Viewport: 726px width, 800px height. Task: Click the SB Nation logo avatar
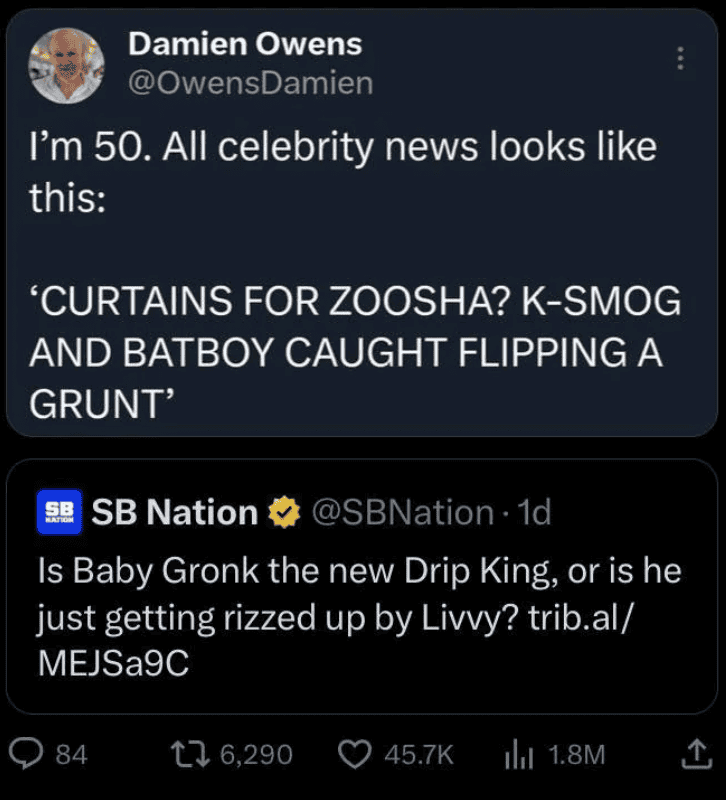[x=61, y=512]
